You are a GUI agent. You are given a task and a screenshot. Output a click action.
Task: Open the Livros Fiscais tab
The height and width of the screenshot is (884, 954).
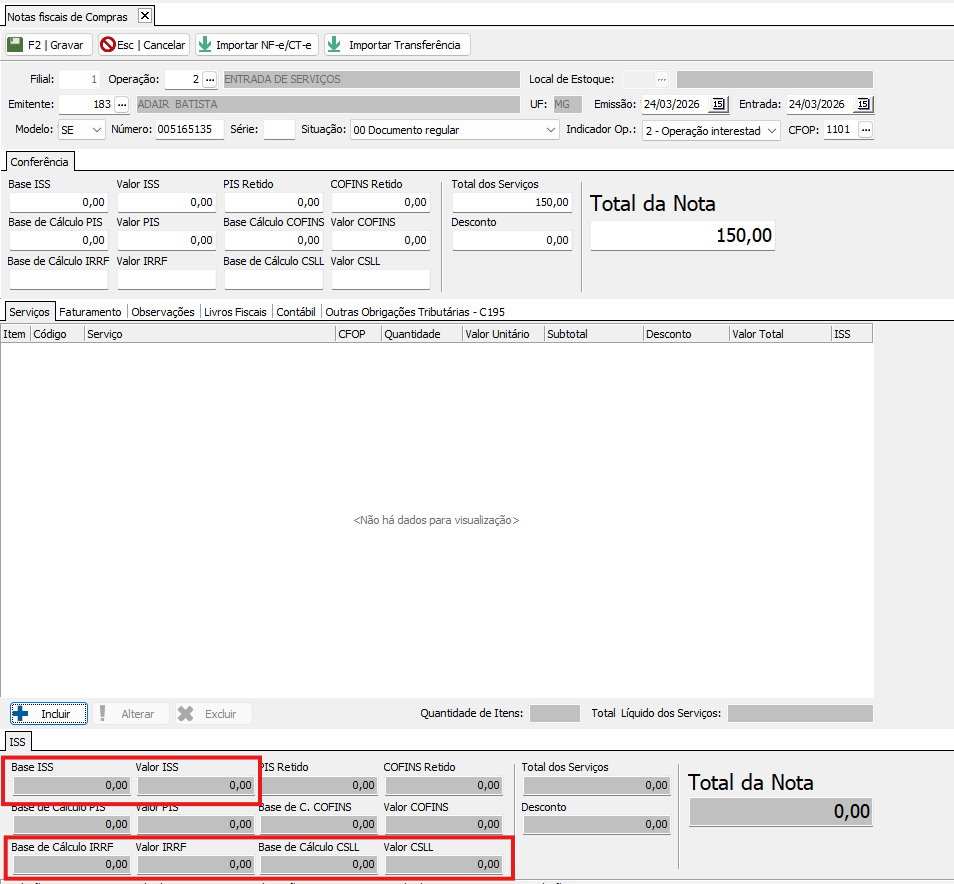click(235, 312)
